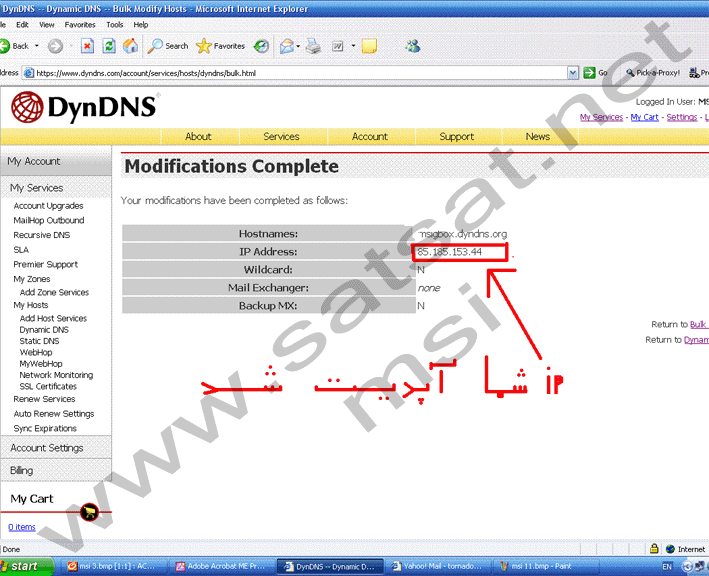Open the Support navigation tab

coord(457,137)
